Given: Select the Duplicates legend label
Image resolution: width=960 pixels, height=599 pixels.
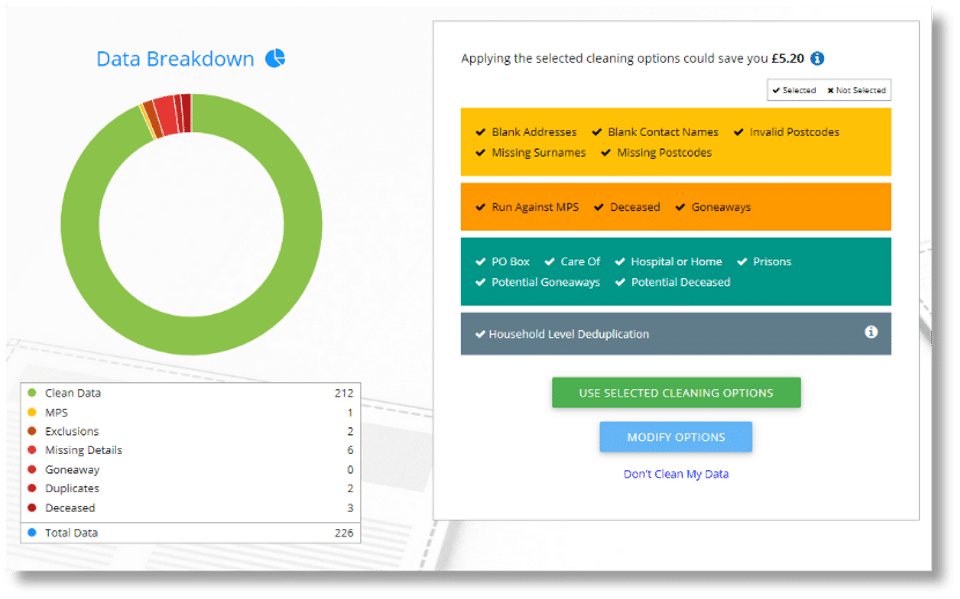Looking at the screenshot, I should pyautogui.click(x=72, y=488).
